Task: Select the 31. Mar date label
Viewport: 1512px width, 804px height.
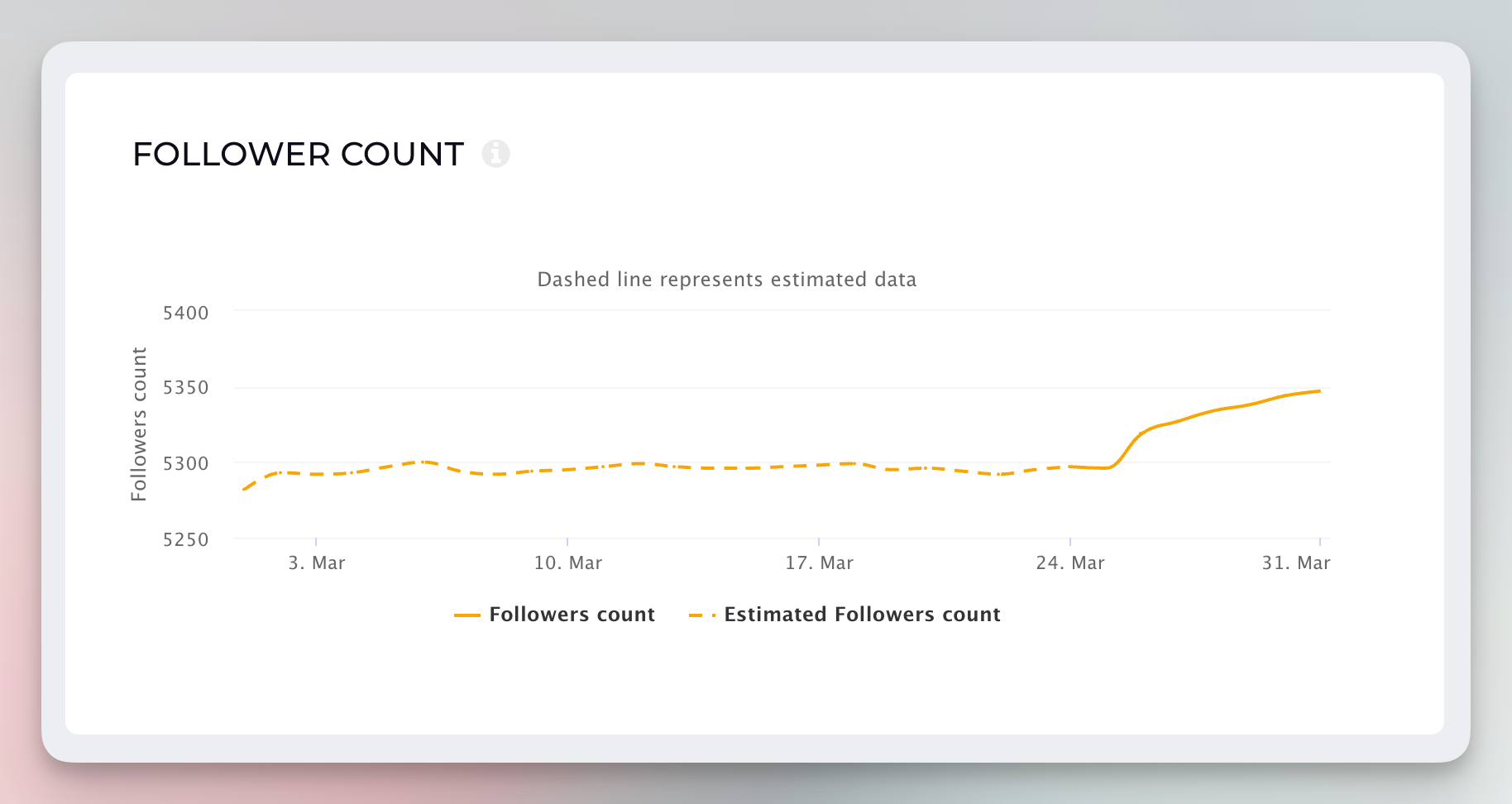Action: click(x=1295, y=563)
